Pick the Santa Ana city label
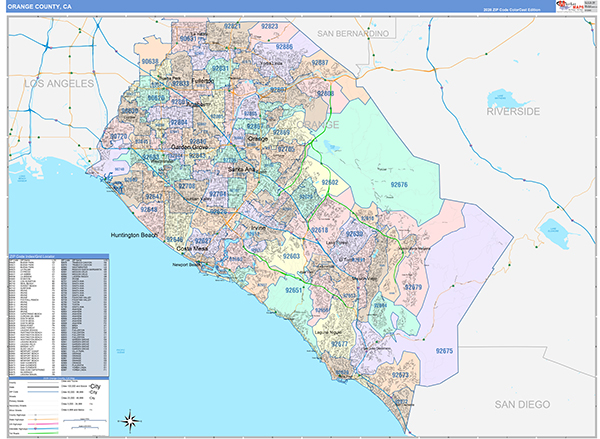This screenshot has height=439, width=600. tap(242, 170)
